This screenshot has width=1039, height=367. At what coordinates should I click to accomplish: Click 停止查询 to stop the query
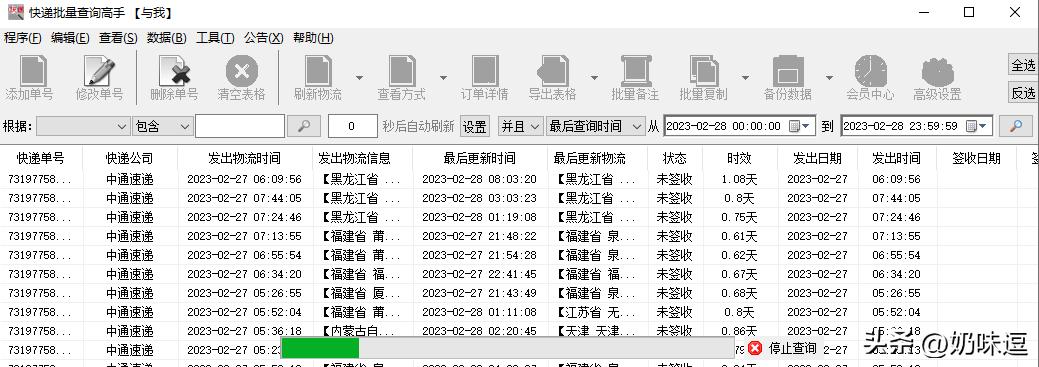(x=792, y=348)
